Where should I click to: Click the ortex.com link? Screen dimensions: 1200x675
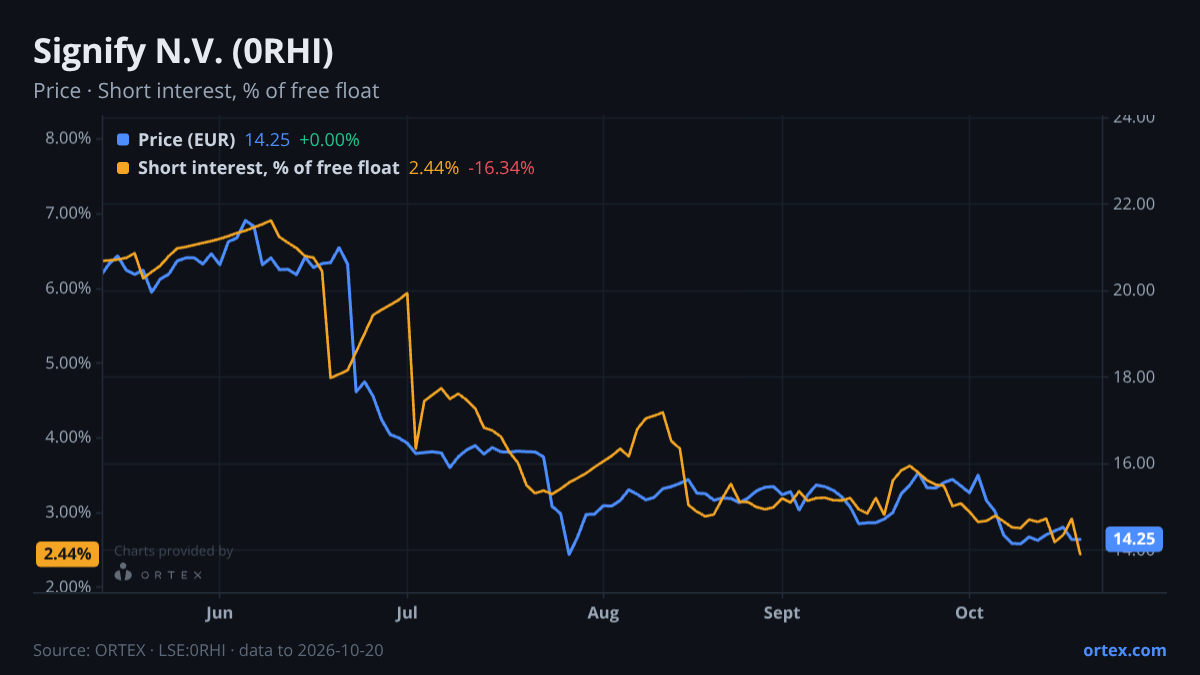point(1124,650)
